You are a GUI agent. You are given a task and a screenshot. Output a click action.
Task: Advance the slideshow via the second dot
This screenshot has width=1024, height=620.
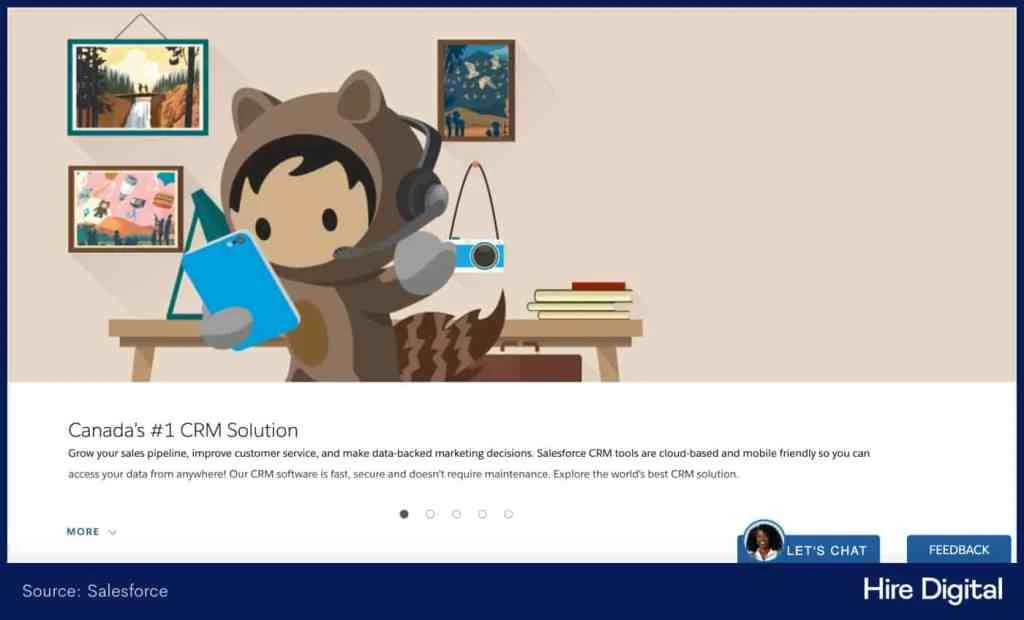click(430, 513)
